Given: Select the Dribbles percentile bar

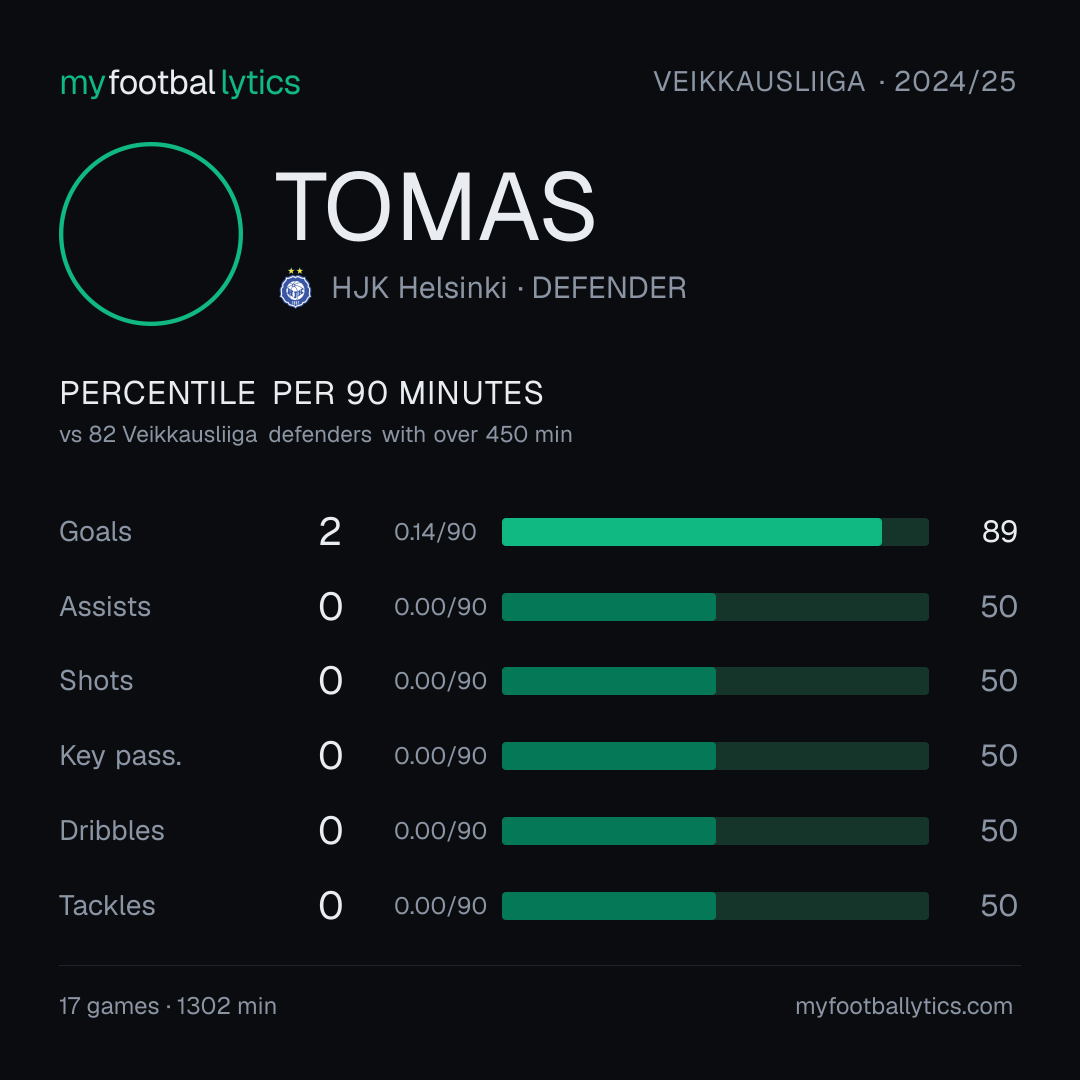Looking at the screenshot, I should [715, 831].
